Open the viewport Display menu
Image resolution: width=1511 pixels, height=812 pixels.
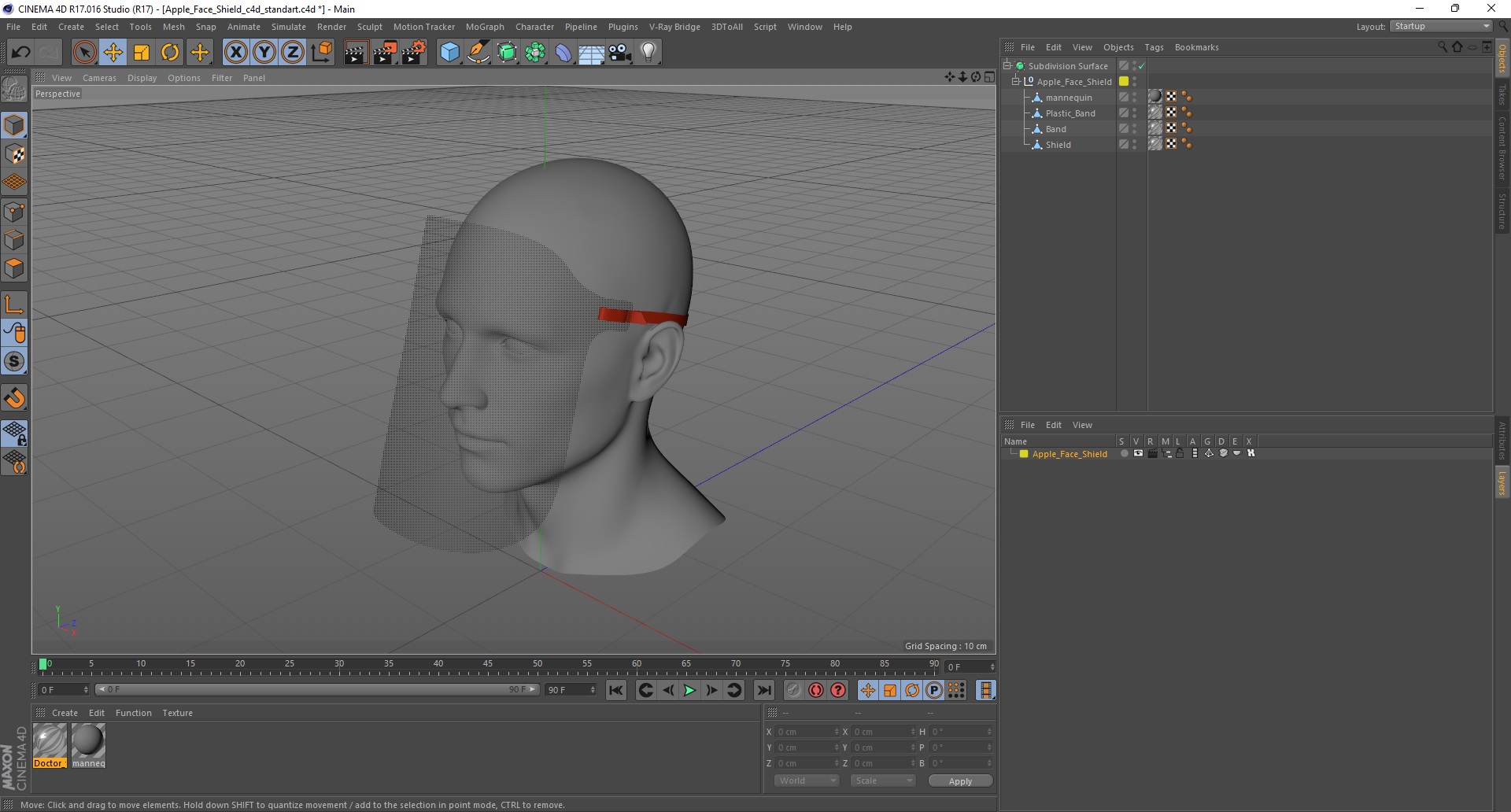click(142, 78)
